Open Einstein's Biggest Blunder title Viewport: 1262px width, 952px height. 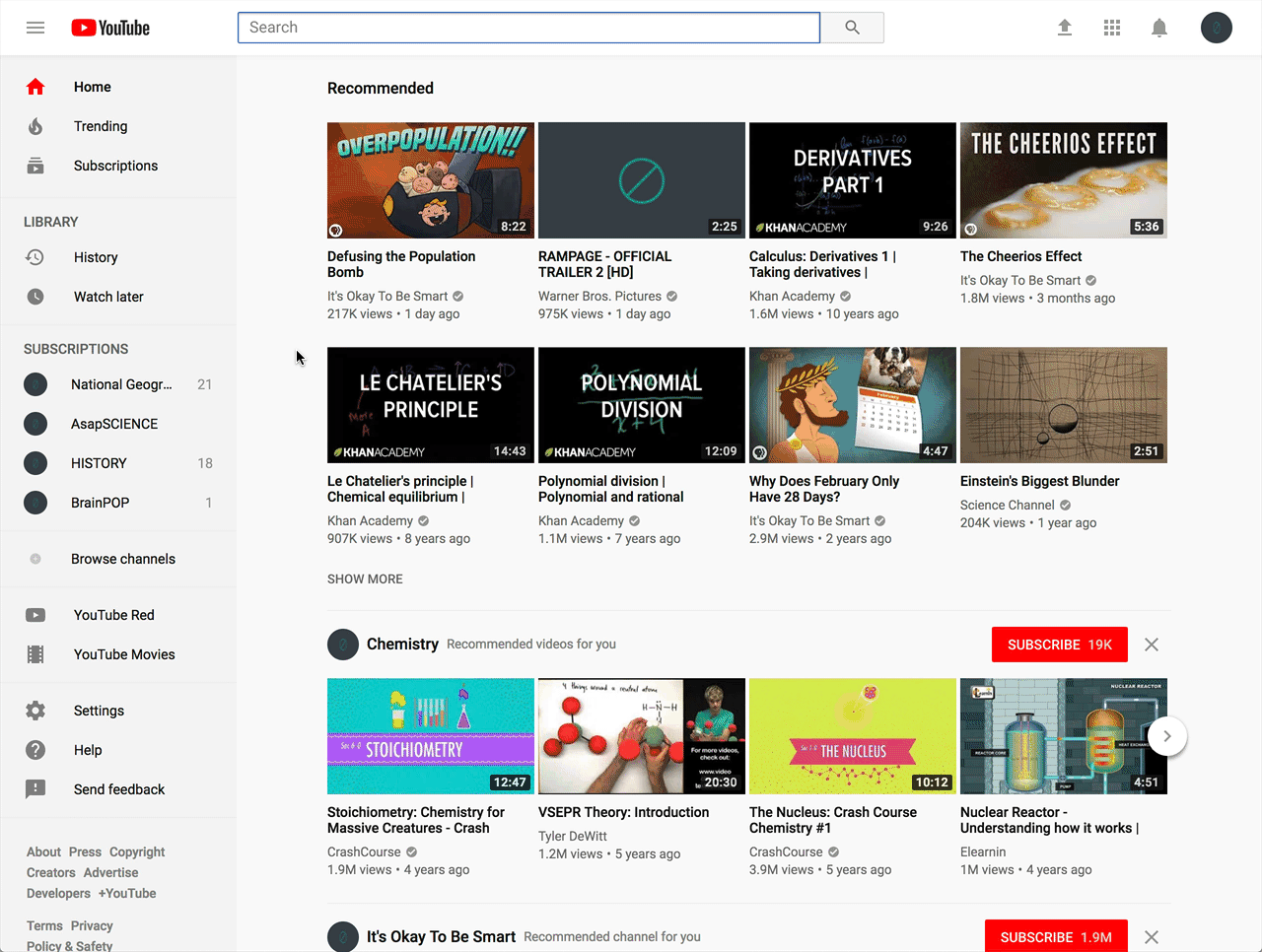pos(1039,481)
